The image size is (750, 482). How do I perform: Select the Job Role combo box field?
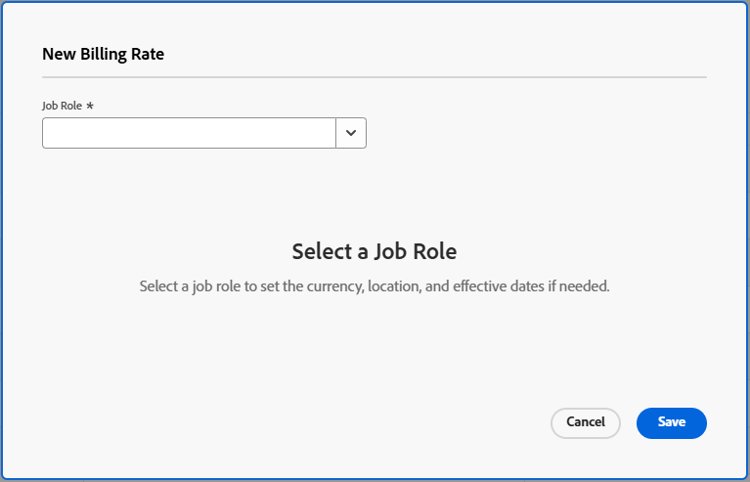click(x=189, y=133)
